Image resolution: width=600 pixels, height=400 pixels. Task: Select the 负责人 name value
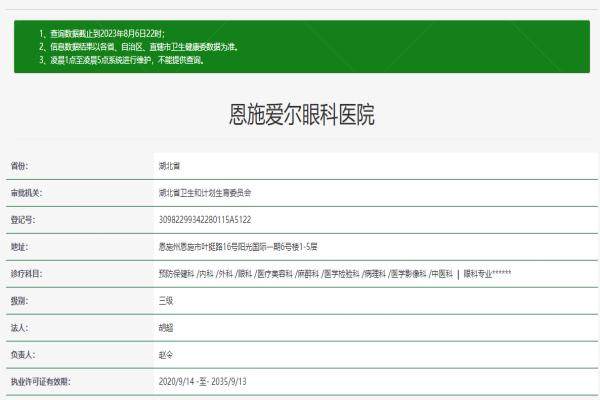click(166, 355)
